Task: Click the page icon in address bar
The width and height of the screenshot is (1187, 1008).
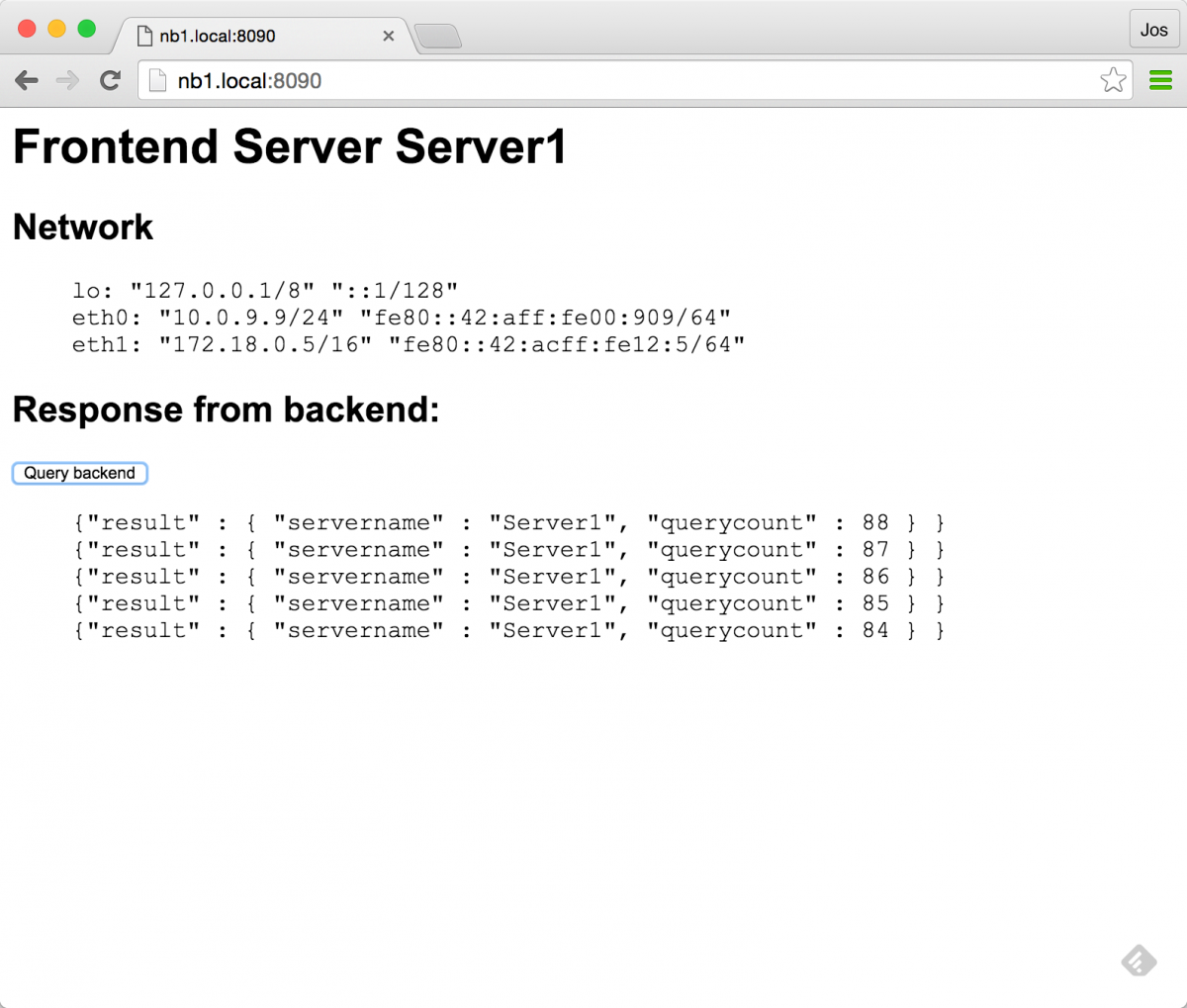Action: [x=157, y=81]
